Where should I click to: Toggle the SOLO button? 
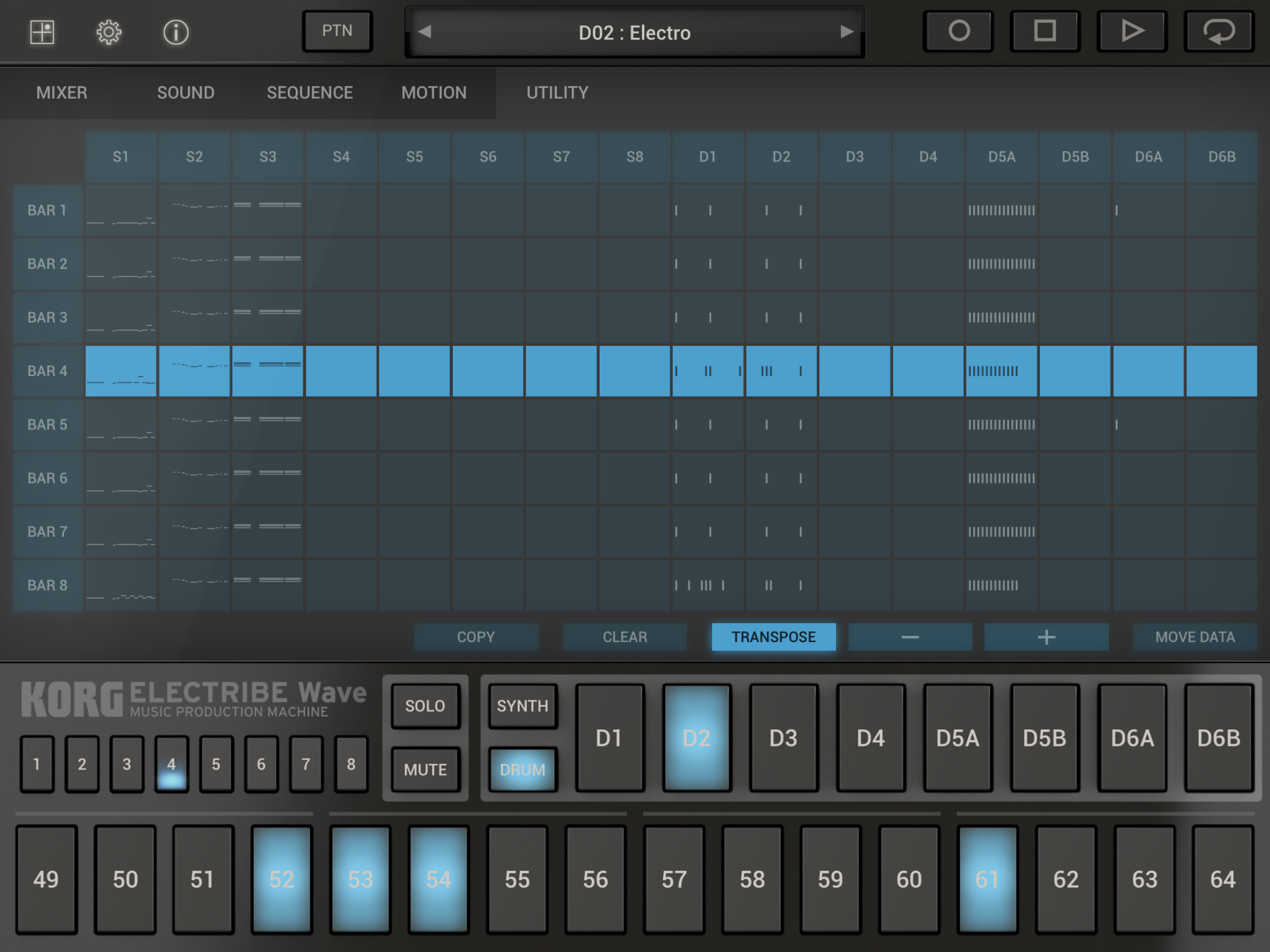[x=425, y=706]
